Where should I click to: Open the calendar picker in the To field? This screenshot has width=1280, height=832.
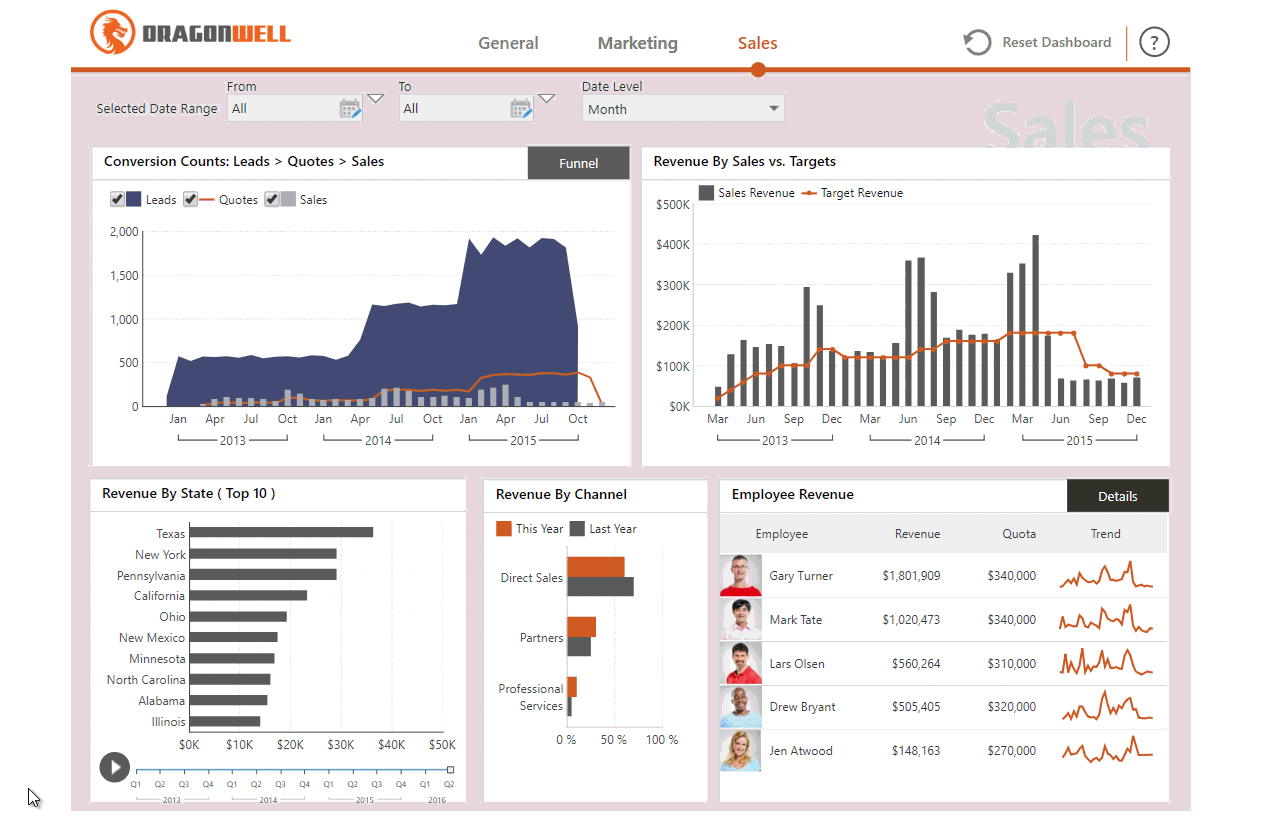coord(522,108)
